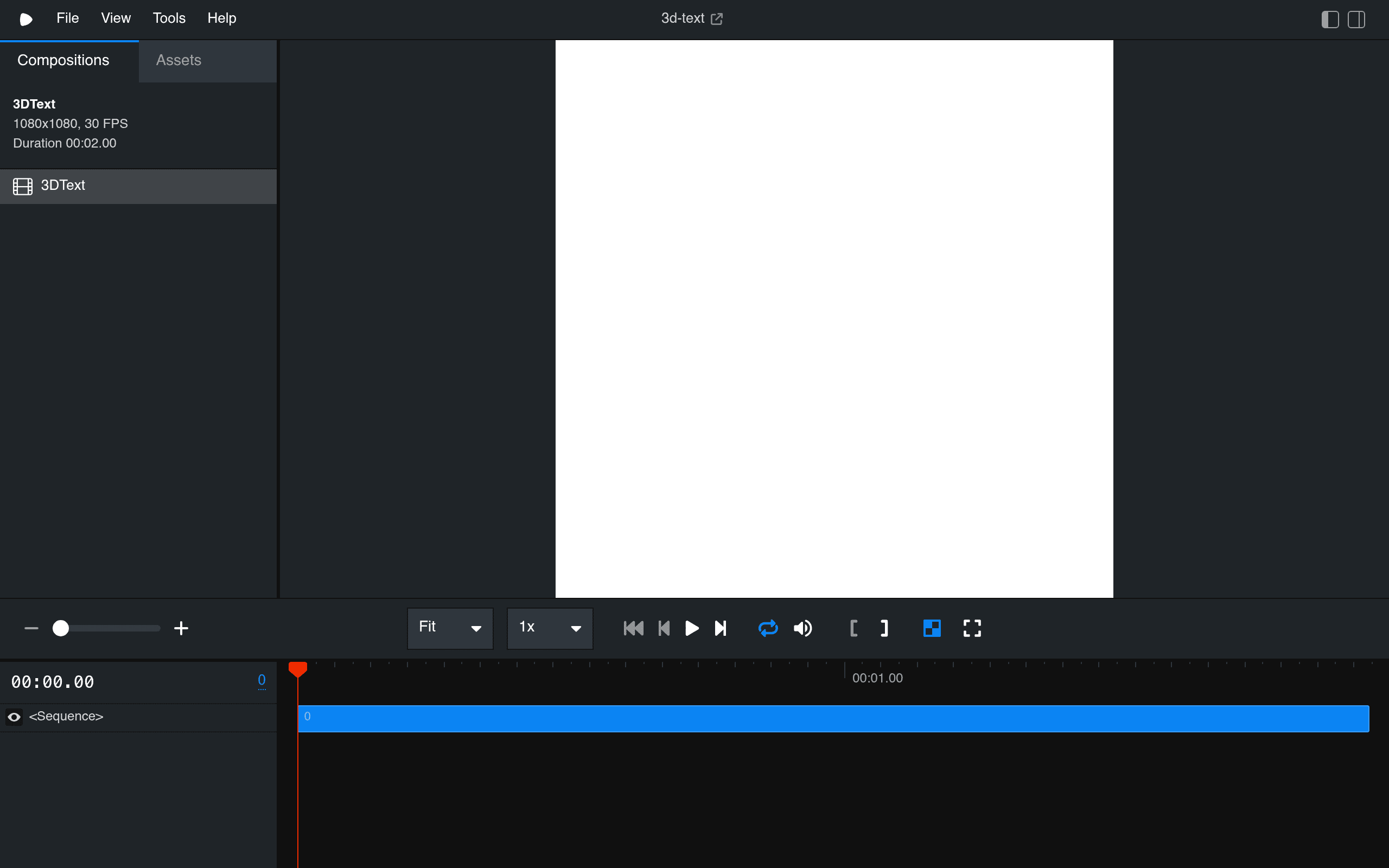This screenshot has height=868, width=1389.
Task: Play the composition
Action: [692, 629]
